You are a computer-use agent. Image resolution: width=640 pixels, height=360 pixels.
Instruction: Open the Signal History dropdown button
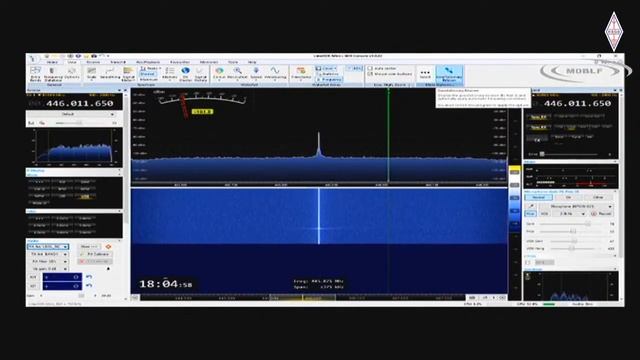click(200, 74)
